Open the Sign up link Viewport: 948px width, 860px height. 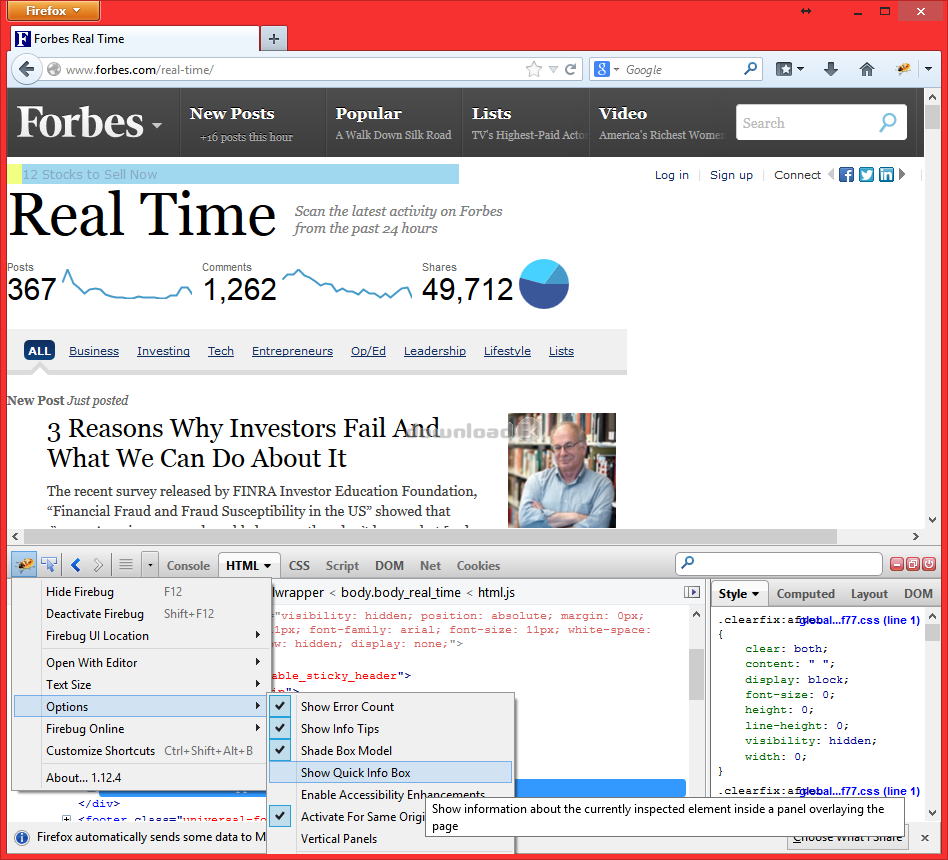731,175
